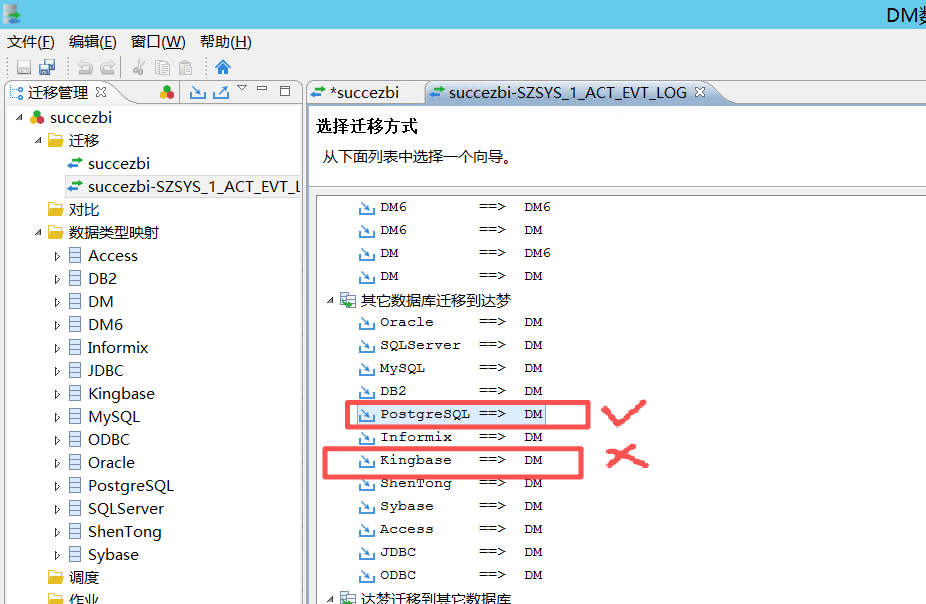Minimize the 迁移管理 panel
The width and height of the screenshot is (926, 604).
coord(262,89)
